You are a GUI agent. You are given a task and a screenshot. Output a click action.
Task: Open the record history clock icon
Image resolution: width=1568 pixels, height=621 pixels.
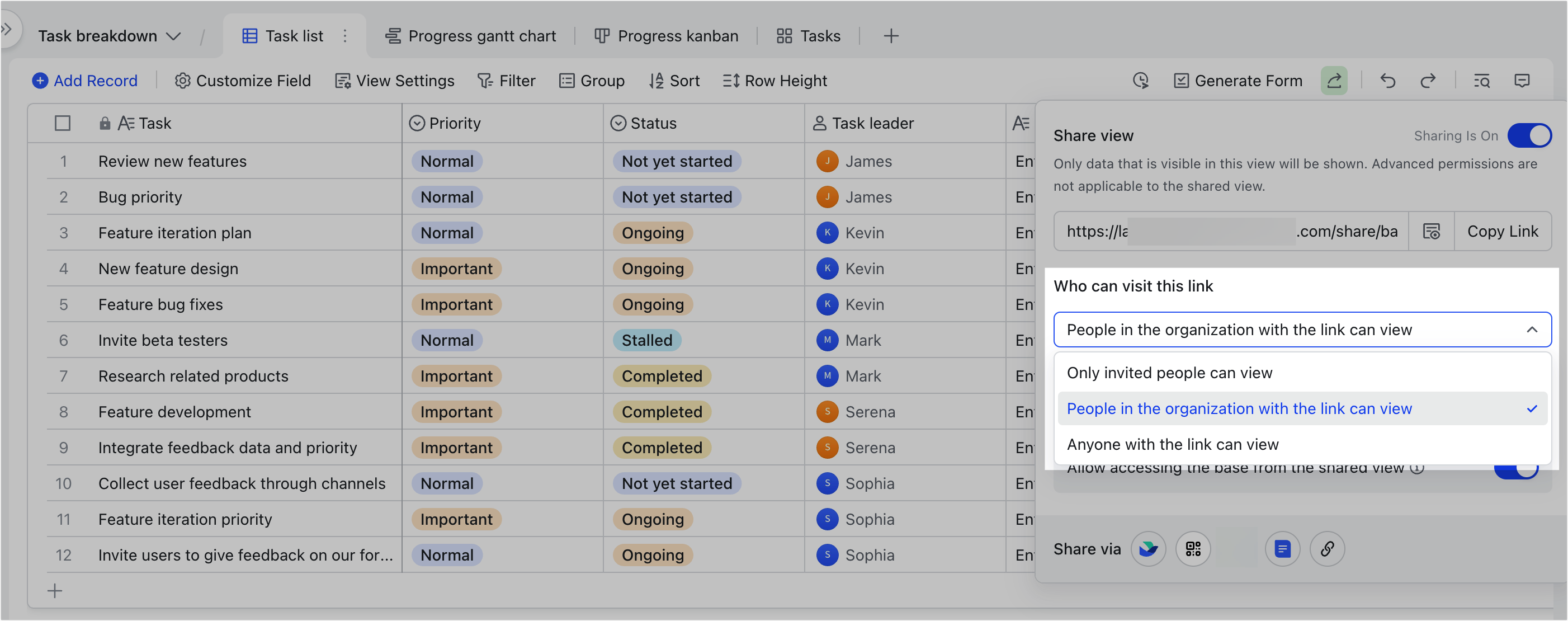[1141, 81]
